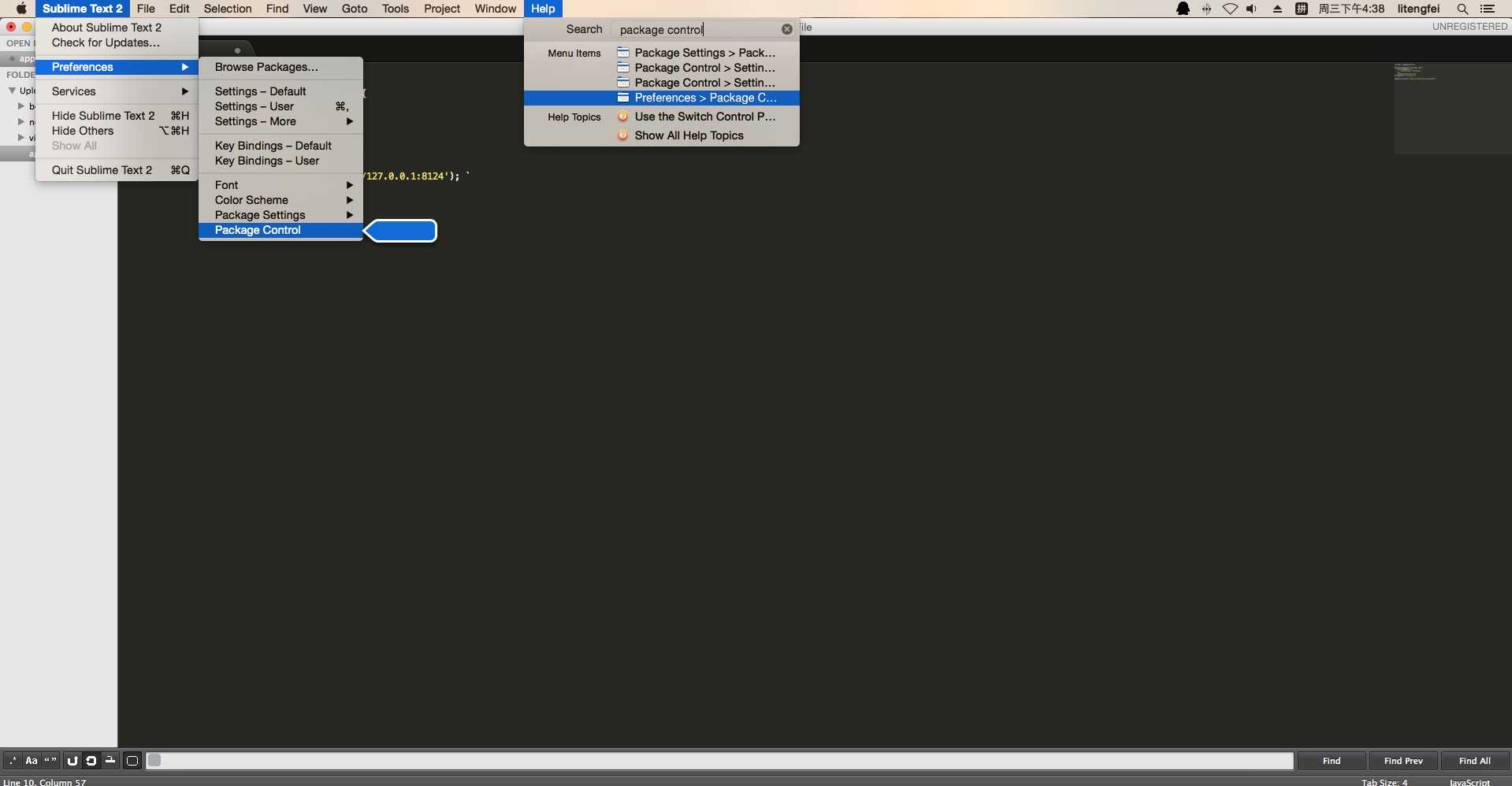Viewport: 1512px width, 786px height.
Task: Open the File menu
Action: (146, 9)
